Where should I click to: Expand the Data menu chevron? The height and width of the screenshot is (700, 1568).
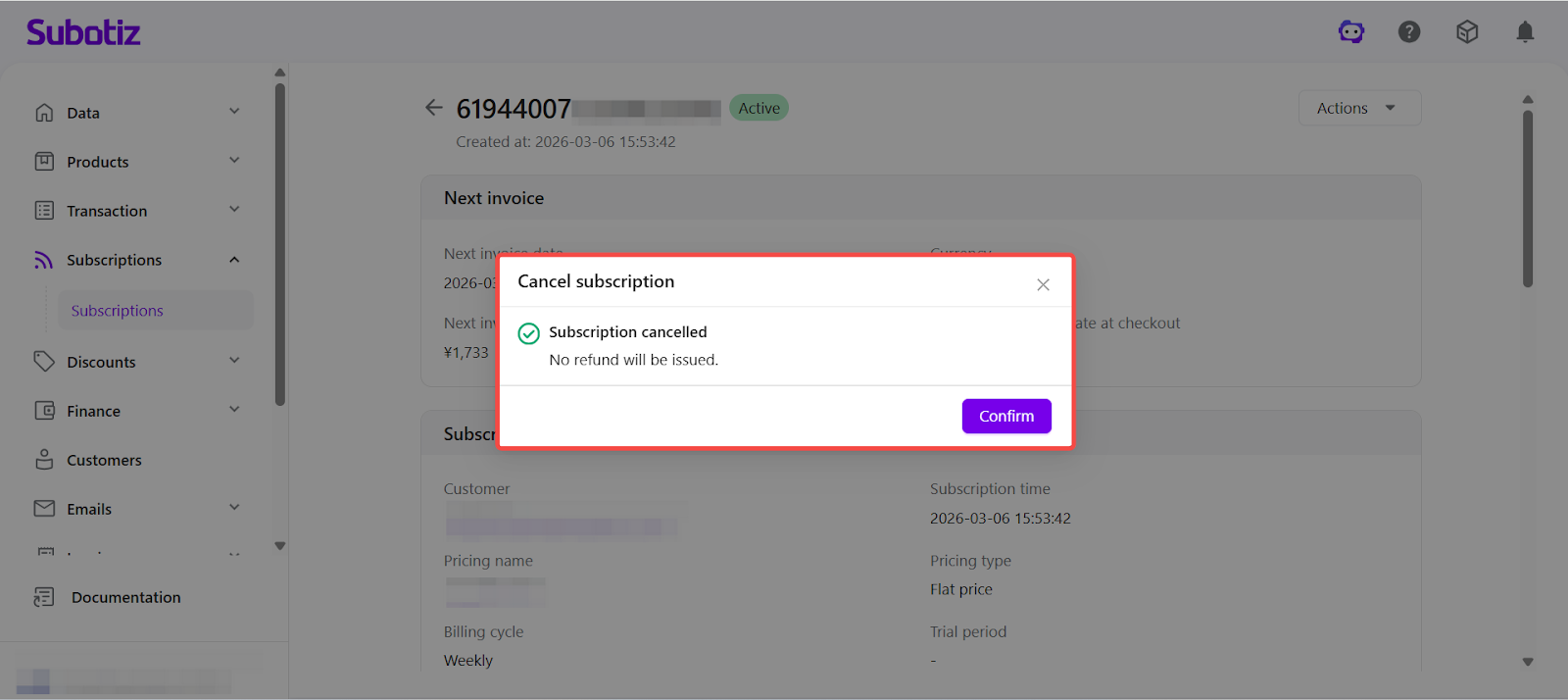234,112
